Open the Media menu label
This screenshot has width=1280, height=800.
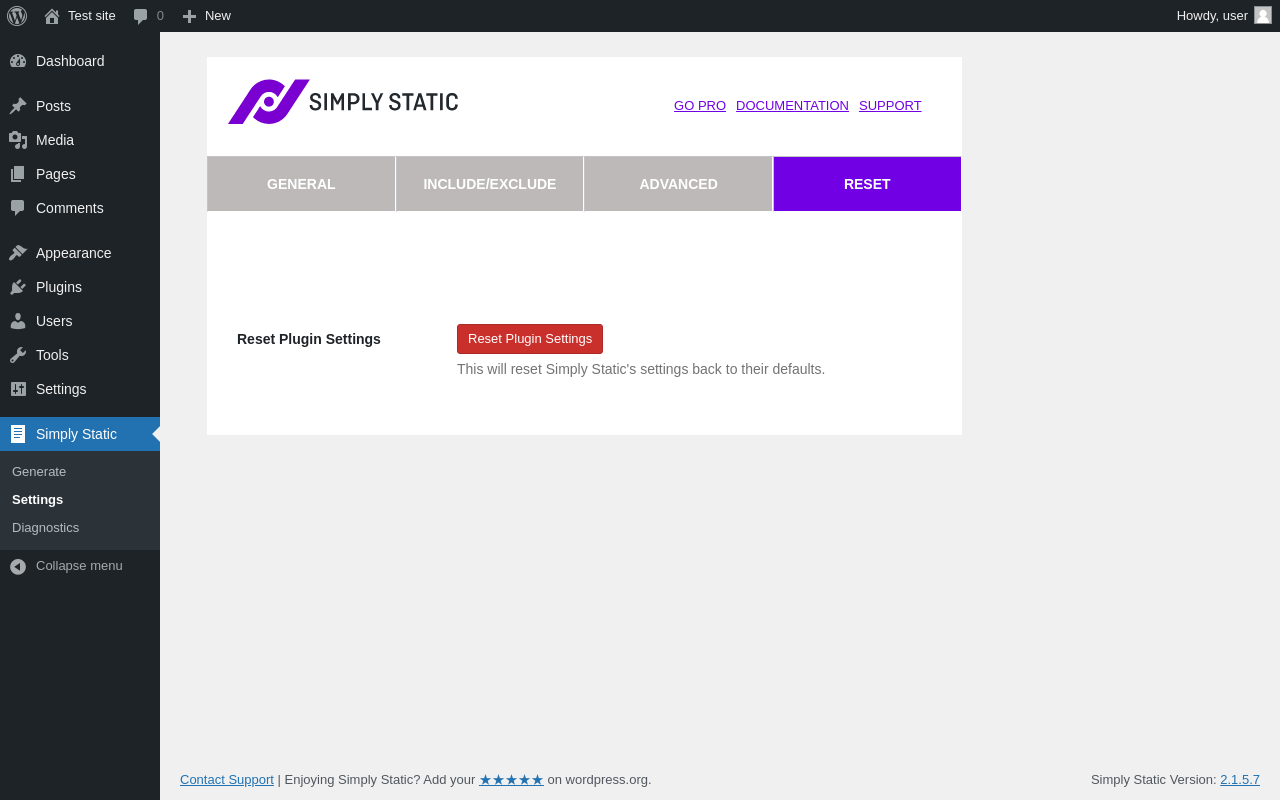click(55, 140)
